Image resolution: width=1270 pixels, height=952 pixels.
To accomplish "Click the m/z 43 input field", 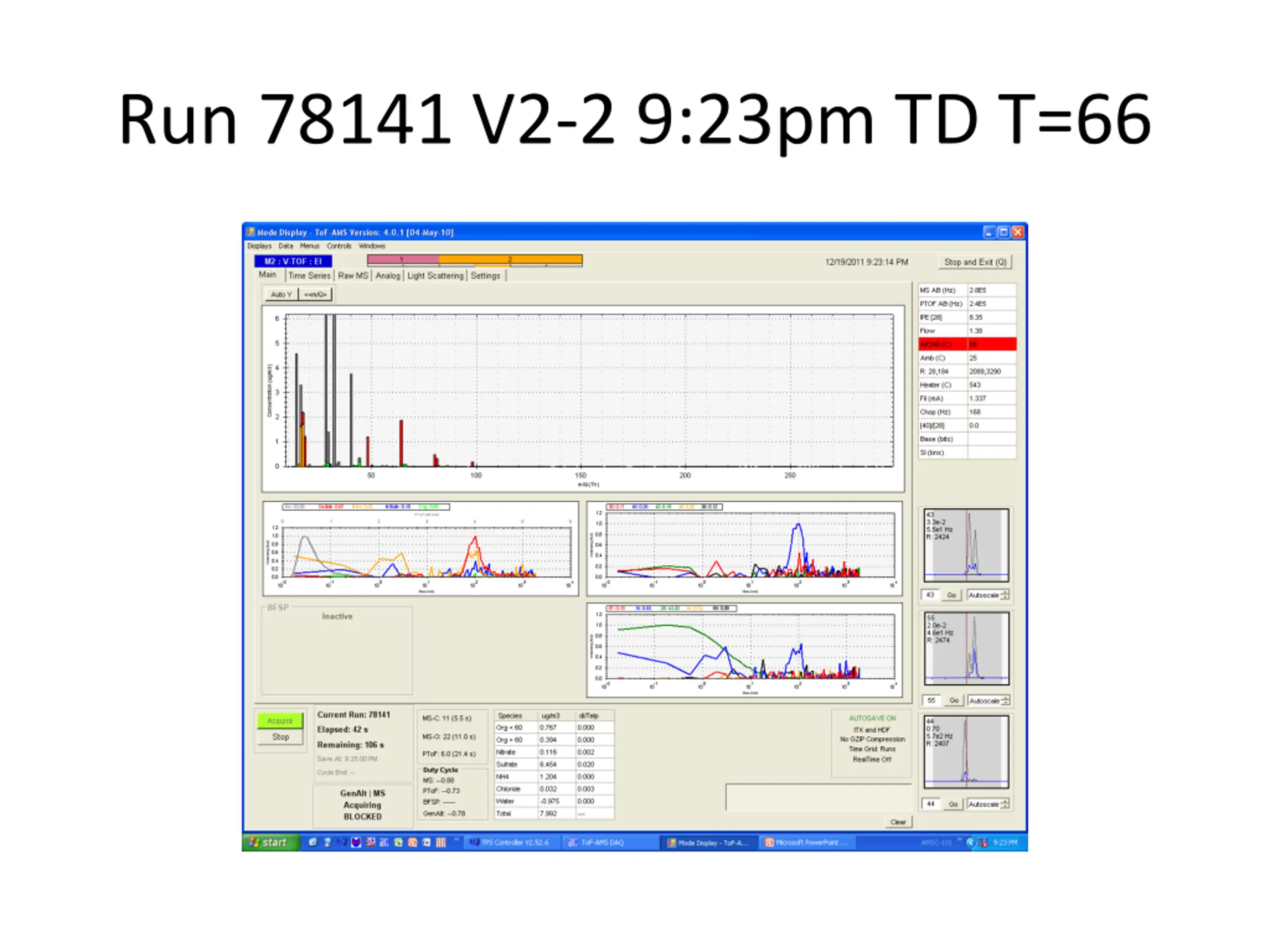I will click(x=930, y=595).
